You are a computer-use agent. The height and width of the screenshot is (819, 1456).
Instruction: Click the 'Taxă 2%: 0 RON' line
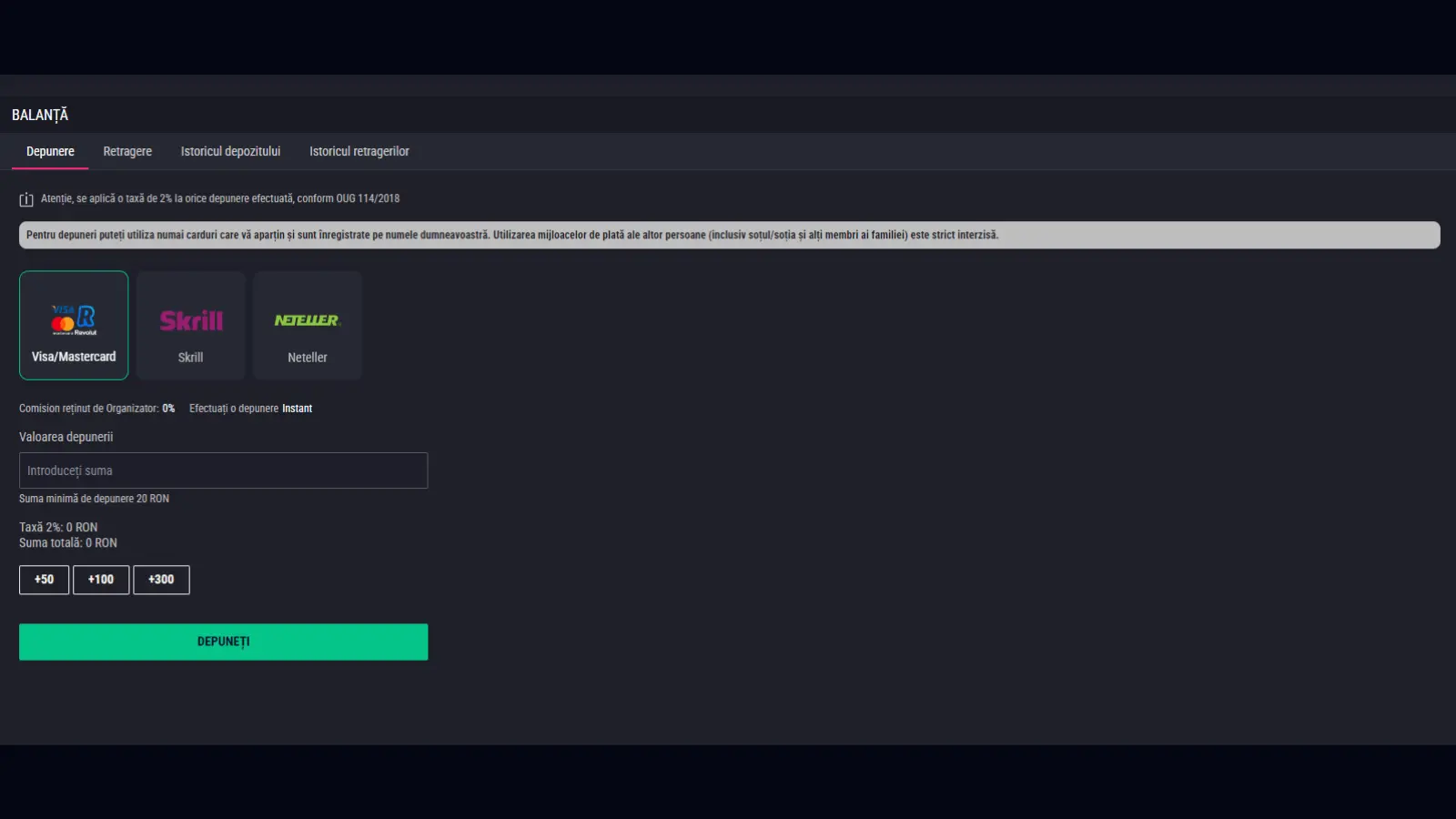coord(58,527)
